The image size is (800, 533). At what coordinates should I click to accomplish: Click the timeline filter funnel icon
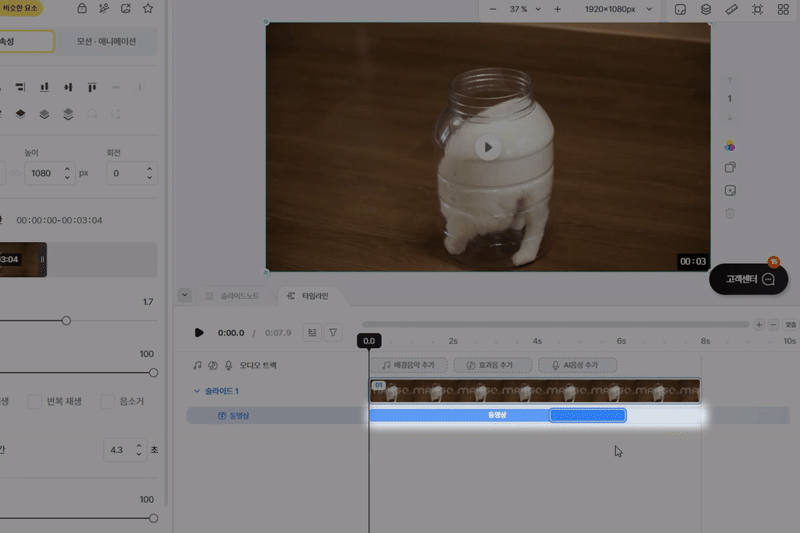point(334,332)
